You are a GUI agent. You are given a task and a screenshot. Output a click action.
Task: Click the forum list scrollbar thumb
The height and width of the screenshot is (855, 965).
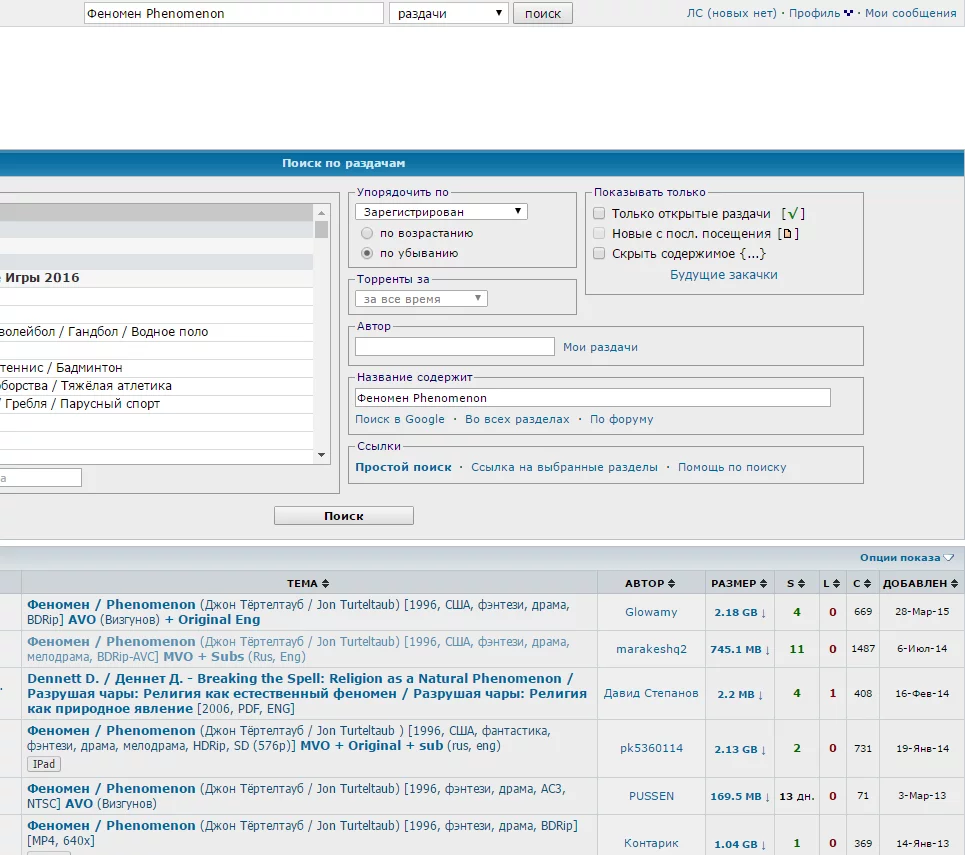(321, 229)
